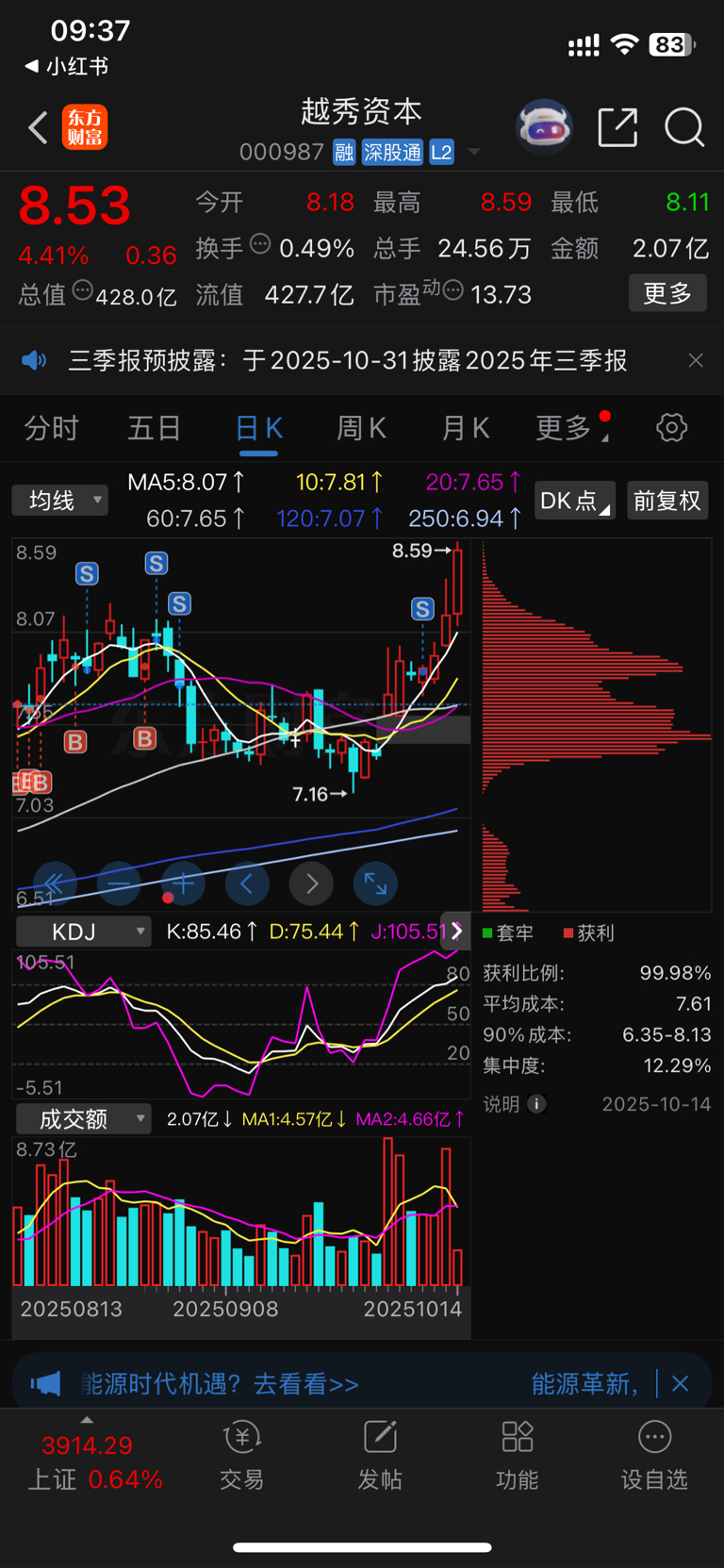Viewport: 724px width, 1568px height.
Task: Open the 均线 indicator dropdown
Action: [x=59, y=500]
